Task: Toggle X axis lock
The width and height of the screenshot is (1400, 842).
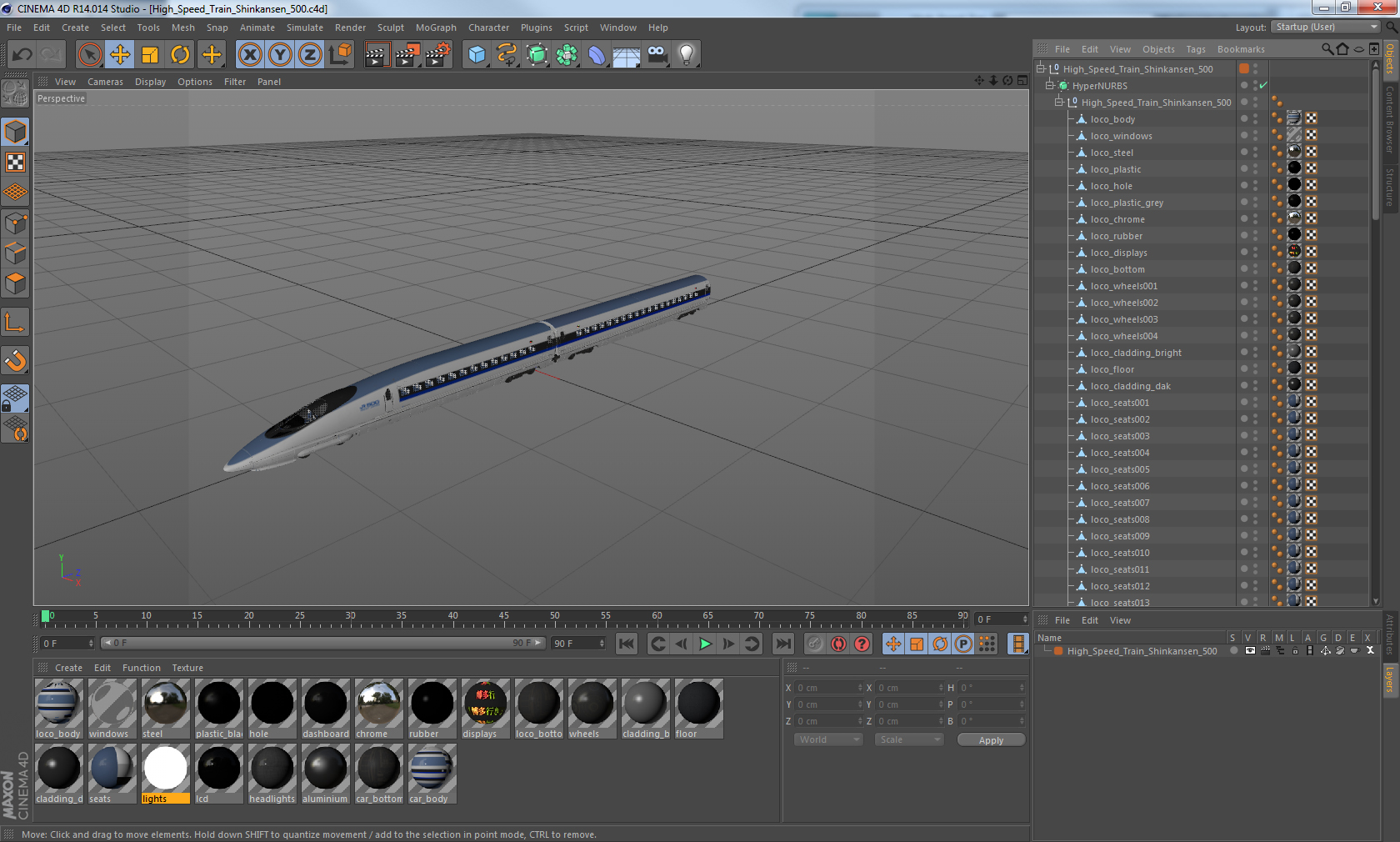Action: click(x=250, y=55)
